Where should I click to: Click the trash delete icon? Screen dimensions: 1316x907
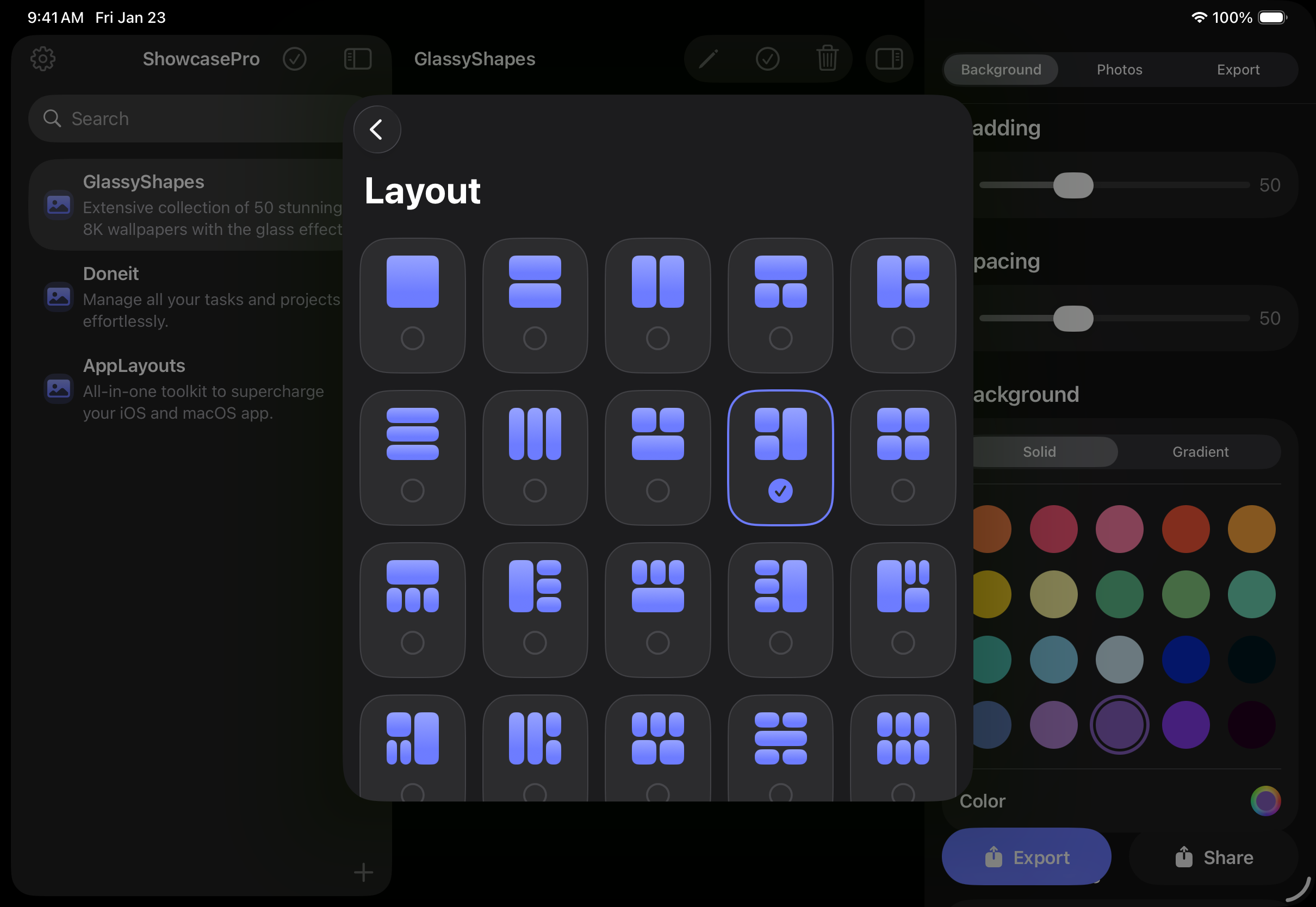pyautogui.click(x=827, y=59)
